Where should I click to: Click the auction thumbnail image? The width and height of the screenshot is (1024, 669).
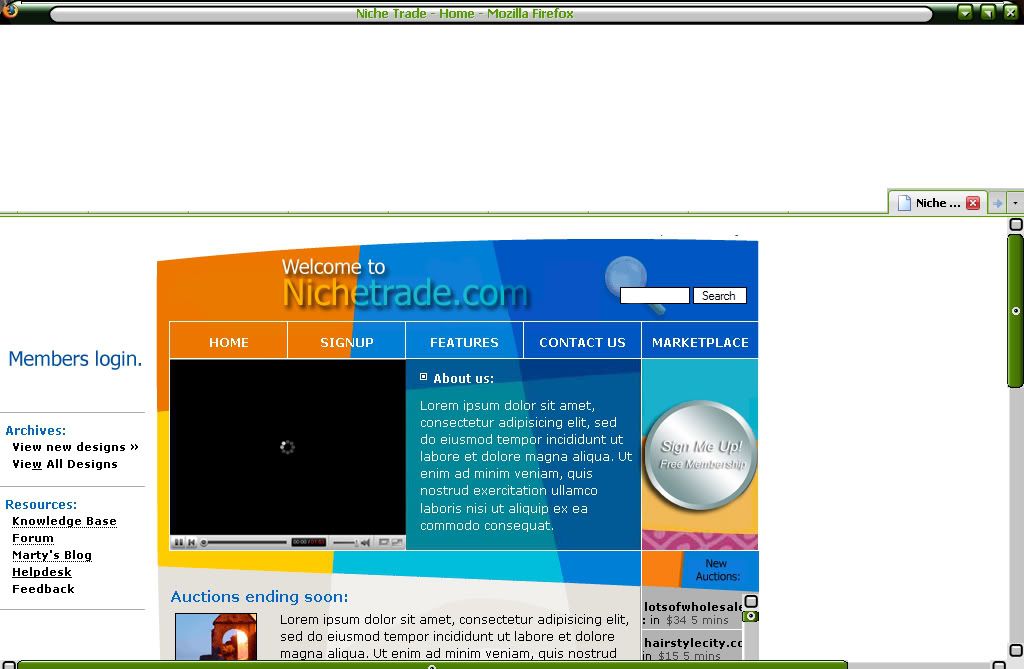point(216,636)
